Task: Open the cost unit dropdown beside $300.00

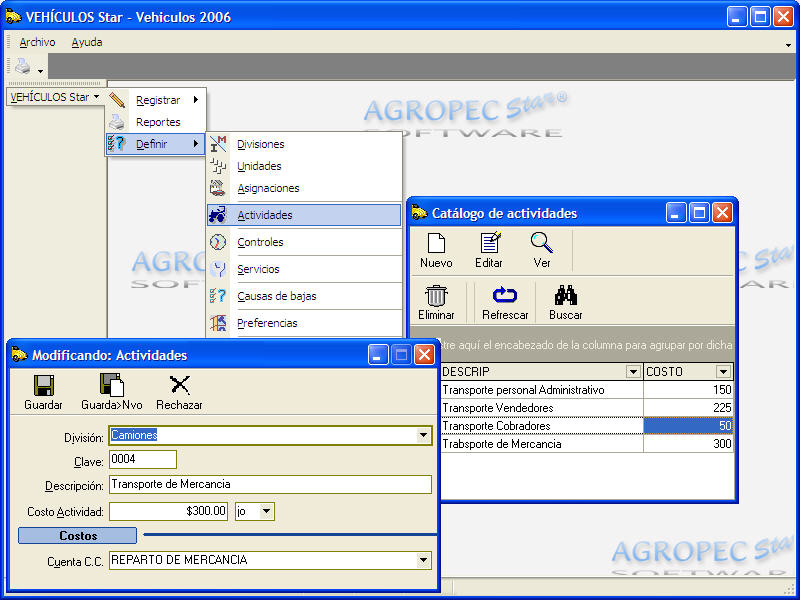Action: 266,511
